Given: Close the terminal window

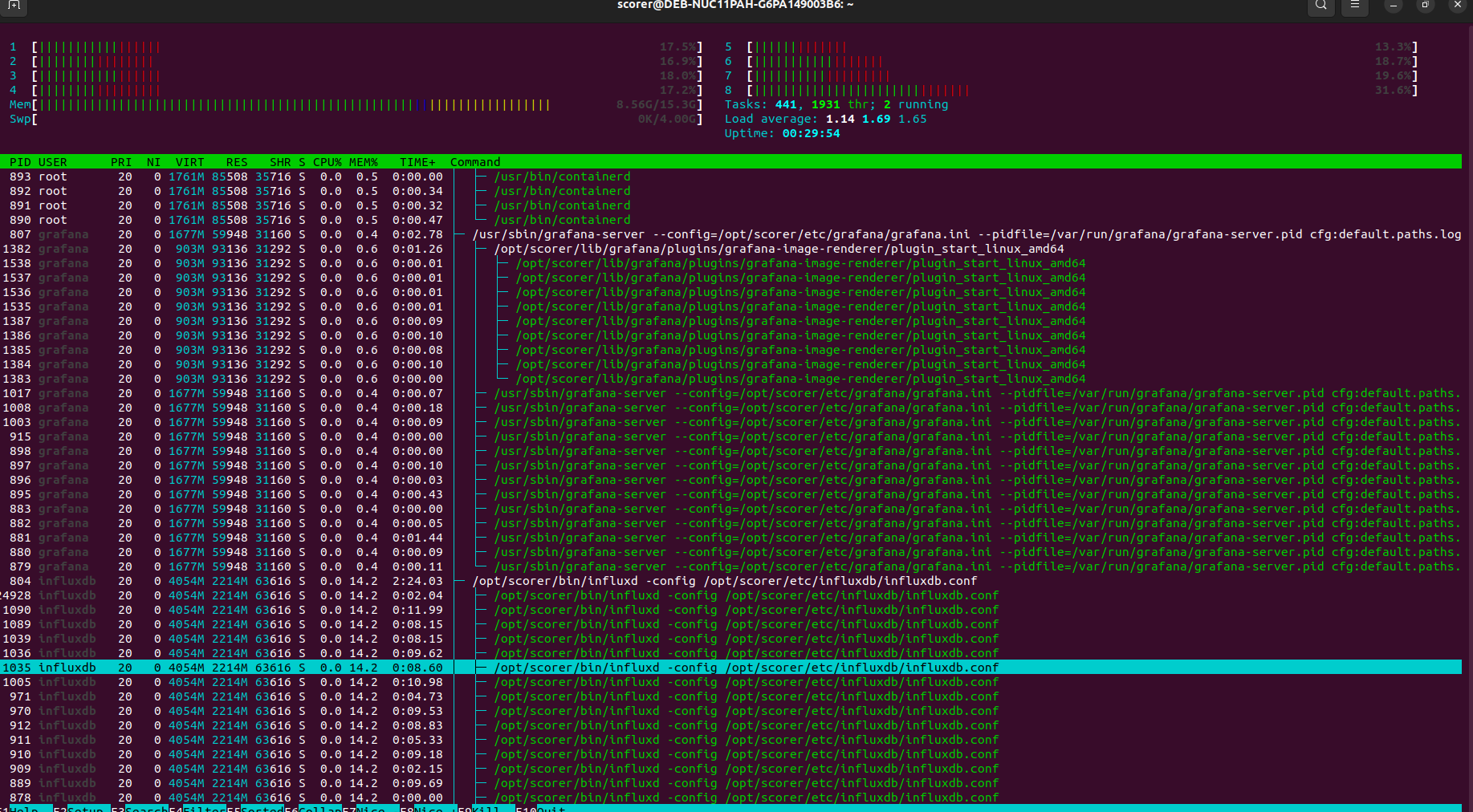Looking at the screenshot, I should pos(1458,5).
